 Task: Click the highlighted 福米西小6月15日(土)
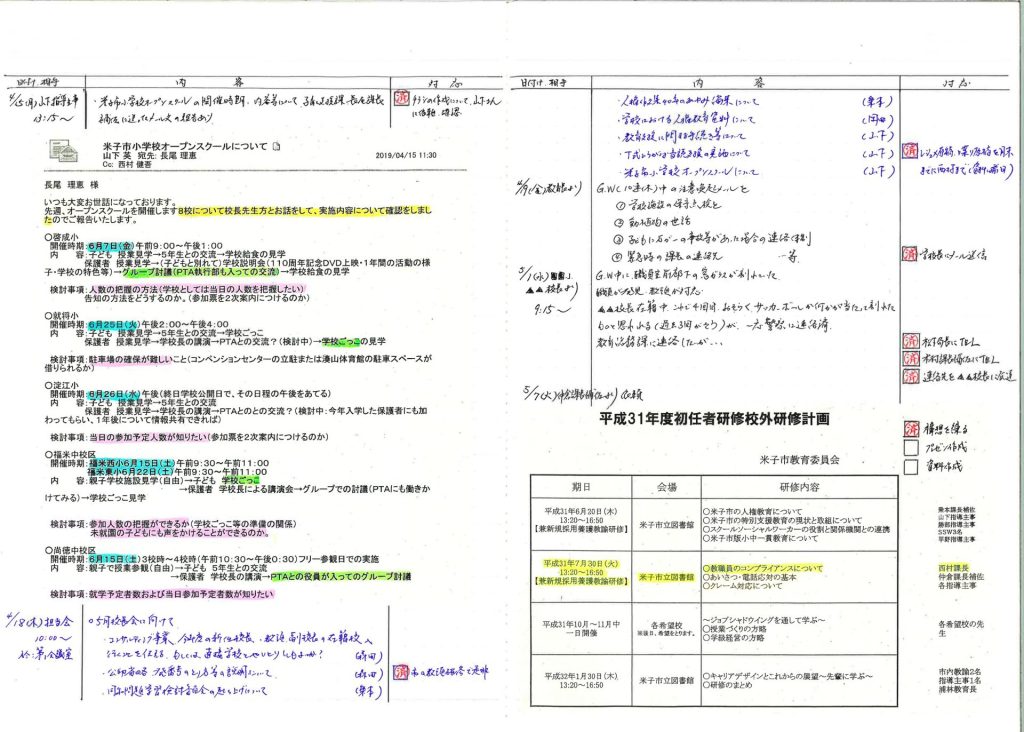coord(131,463)
